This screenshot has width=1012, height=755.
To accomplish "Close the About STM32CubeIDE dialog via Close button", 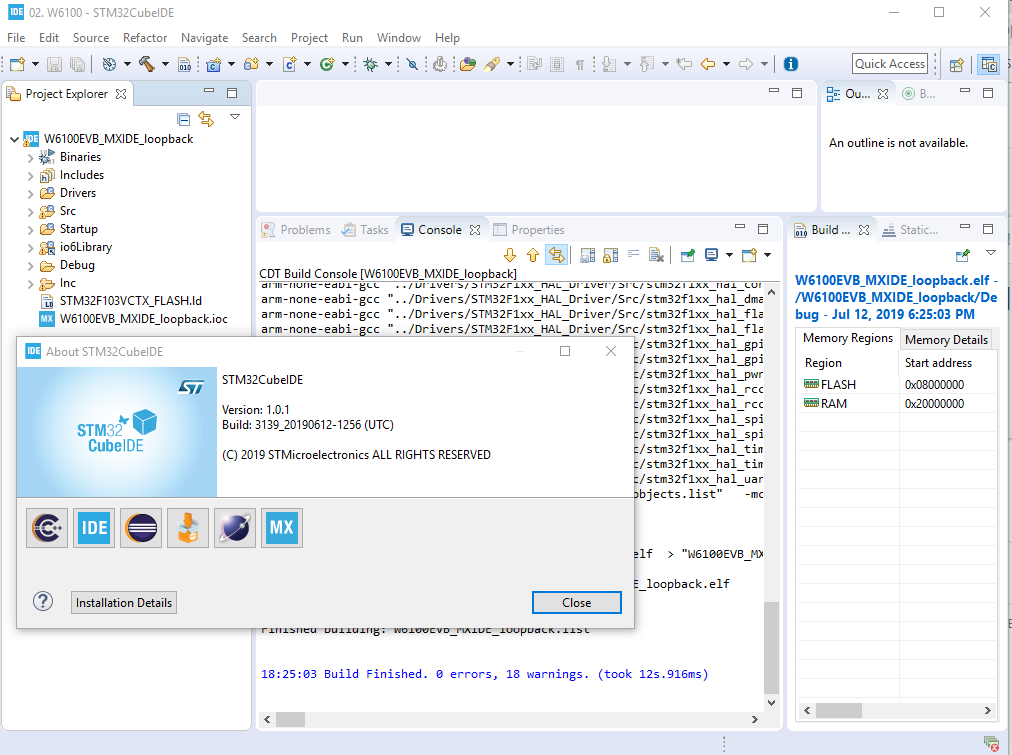I will pyautogui.click(x=576, y=603).
